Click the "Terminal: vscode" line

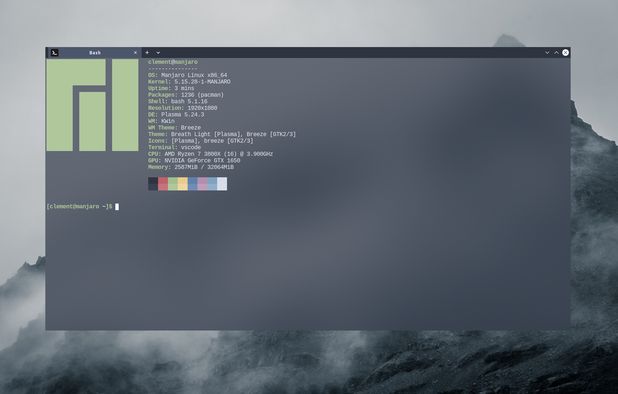(175, 147)
